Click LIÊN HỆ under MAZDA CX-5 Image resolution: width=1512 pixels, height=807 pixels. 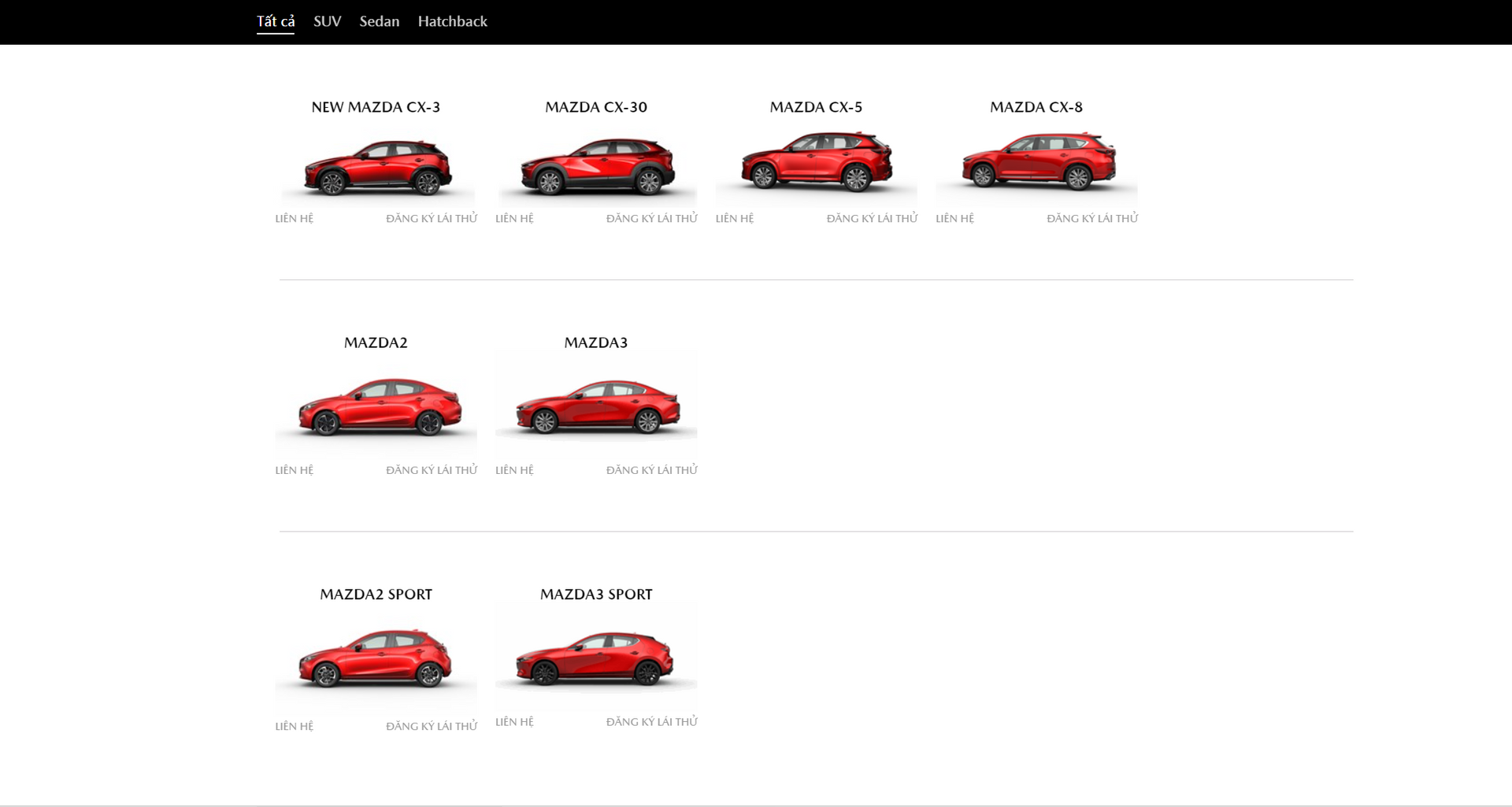pos(734,218)
